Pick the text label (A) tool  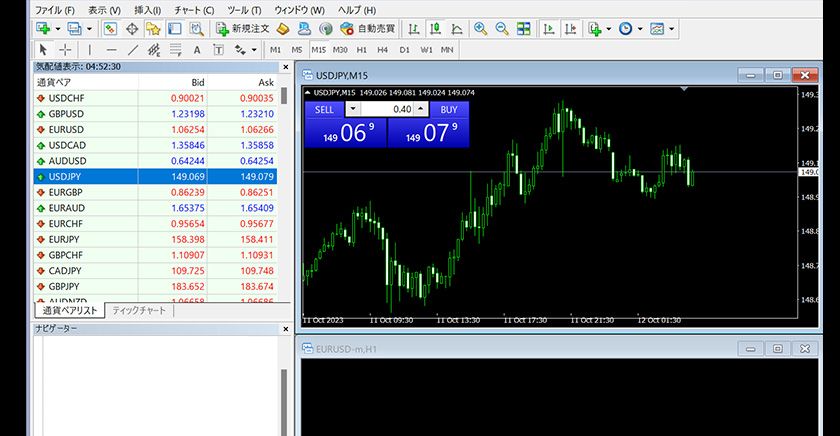(x=197, y=49)
